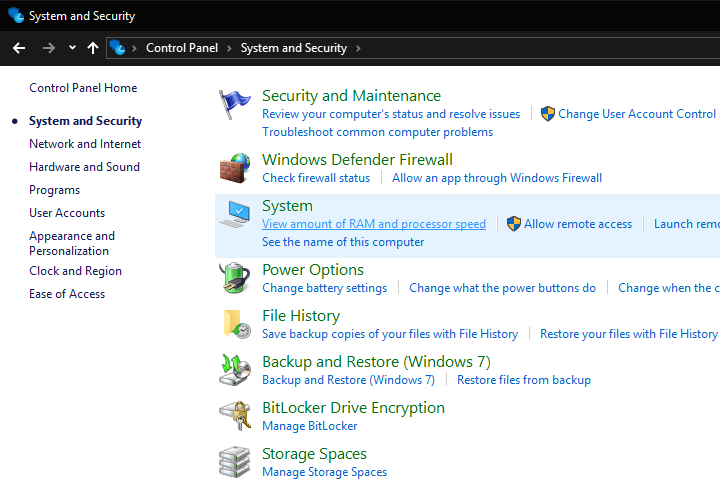The width and height of the screenshot is (720, 480).
Task: Click the title bar System and Security icon
Action: coord(16,16)
